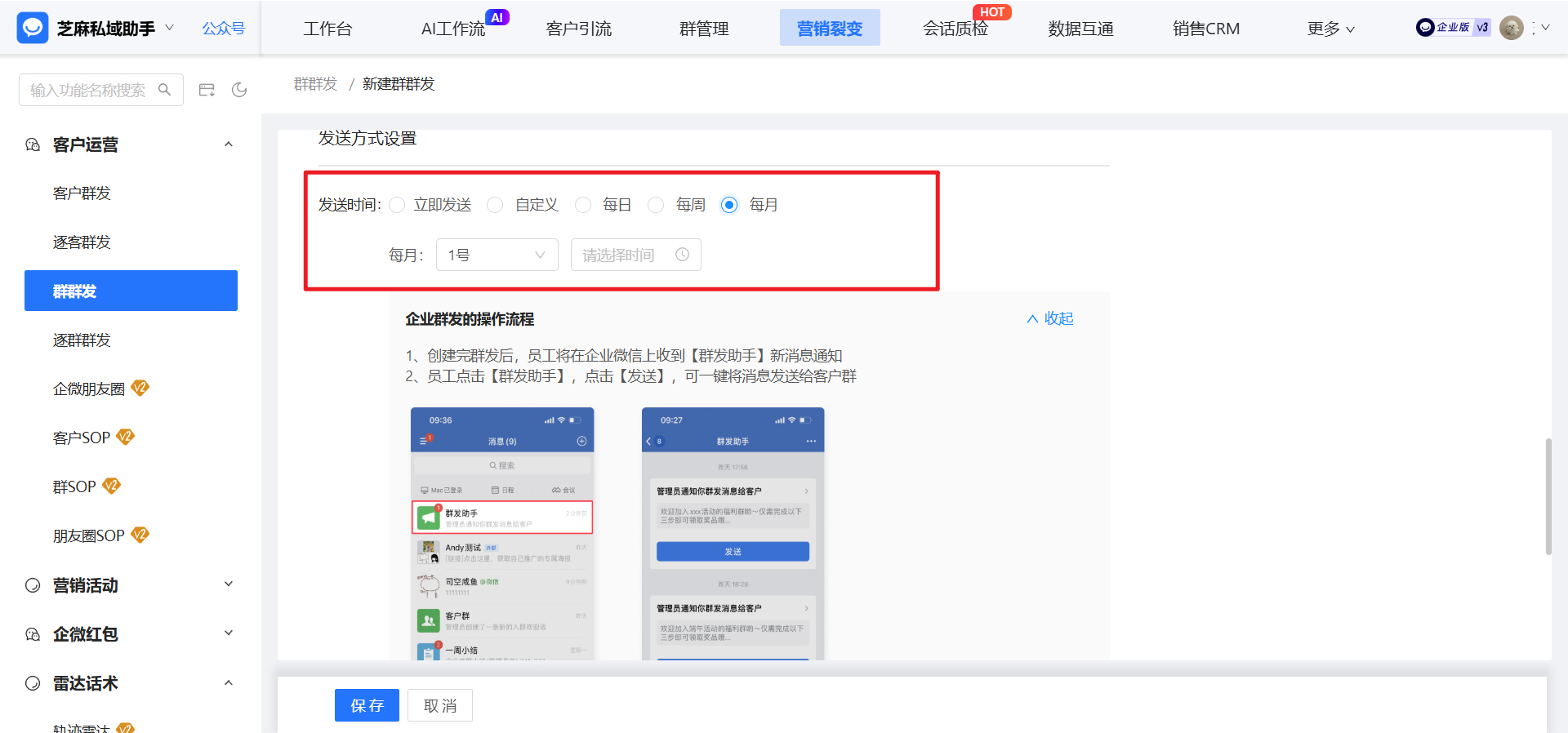
Task: Click the page vertical scrollbar
Action: [x=1548, y=496]
